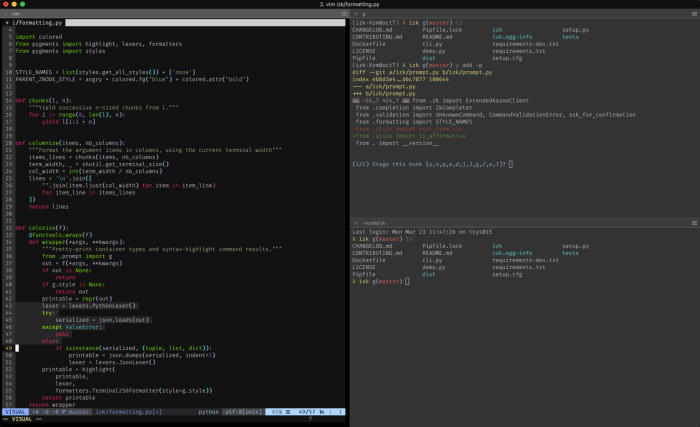
Task: Click the ~/code/izk pane title
Action: click(374, 223)
